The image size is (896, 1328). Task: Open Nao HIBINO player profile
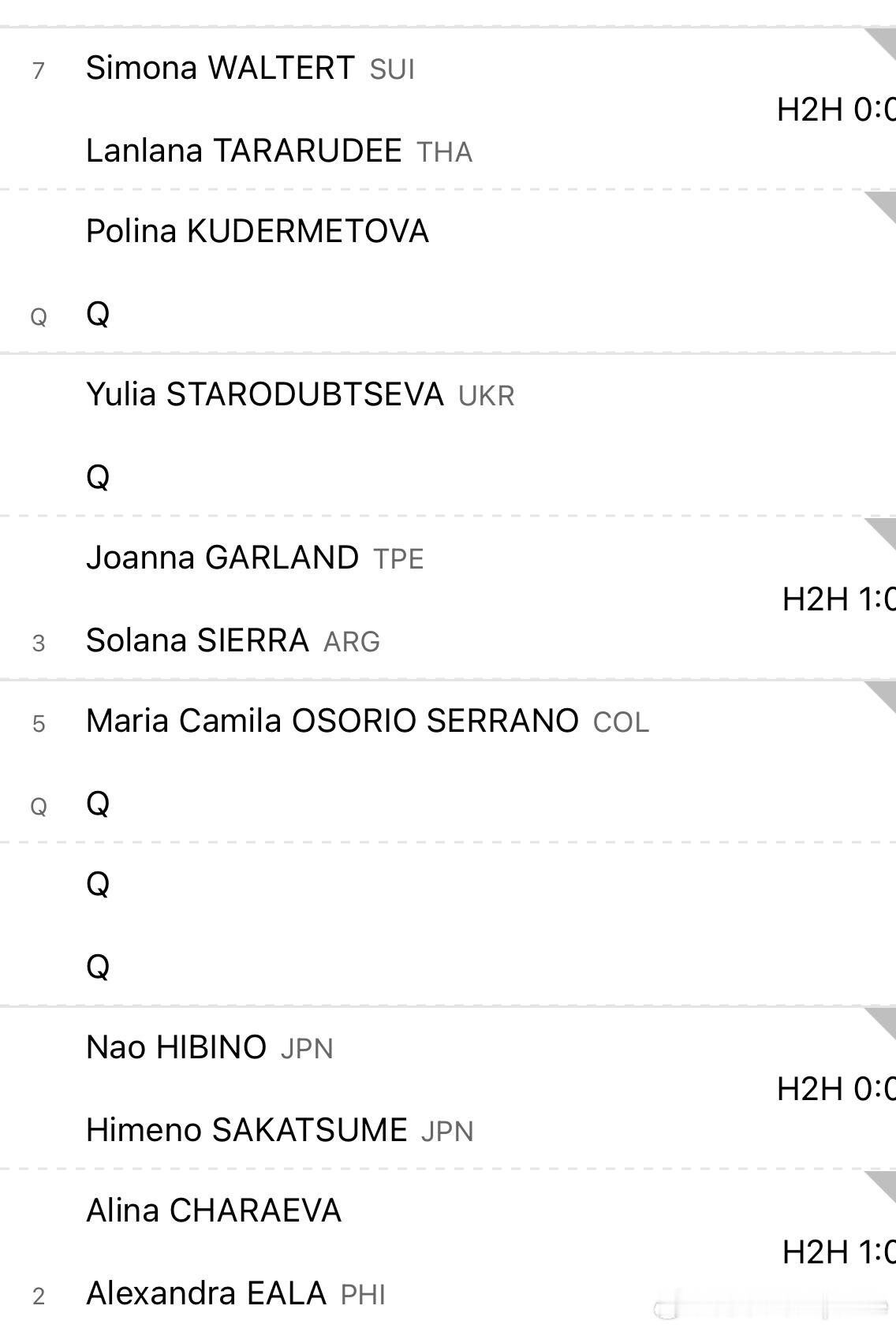pyautogui.click(x=176, y=1047)
